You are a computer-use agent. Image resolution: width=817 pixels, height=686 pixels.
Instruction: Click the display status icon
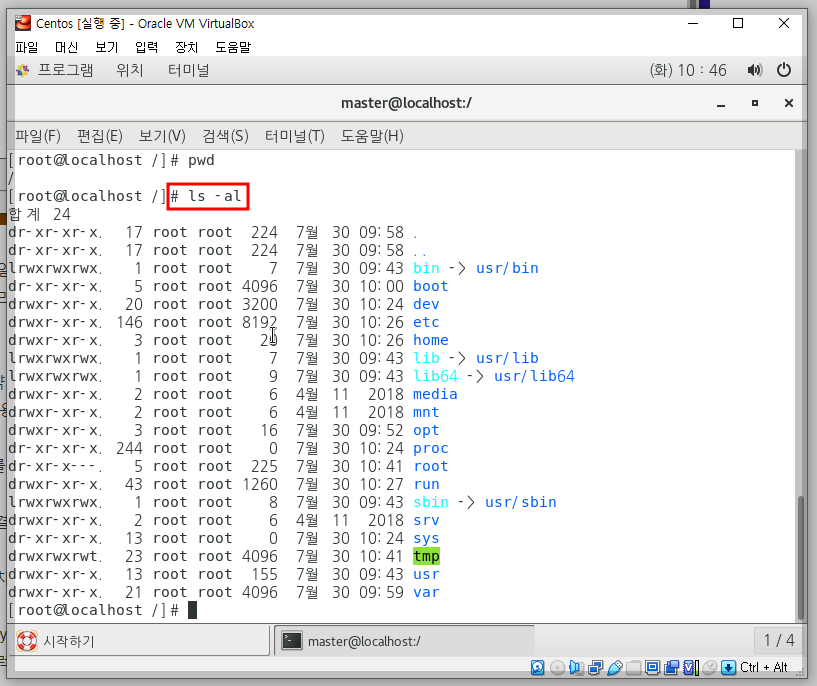tap(652, 667)
